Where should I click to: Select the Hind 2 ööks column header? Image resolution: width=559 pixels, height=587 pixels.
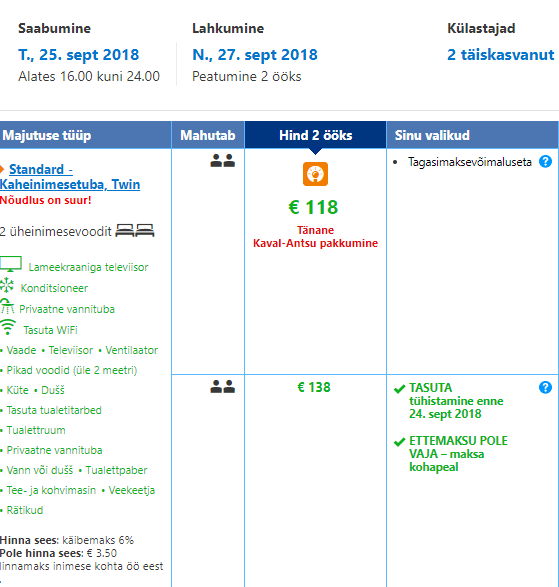(x=315, y=135)
